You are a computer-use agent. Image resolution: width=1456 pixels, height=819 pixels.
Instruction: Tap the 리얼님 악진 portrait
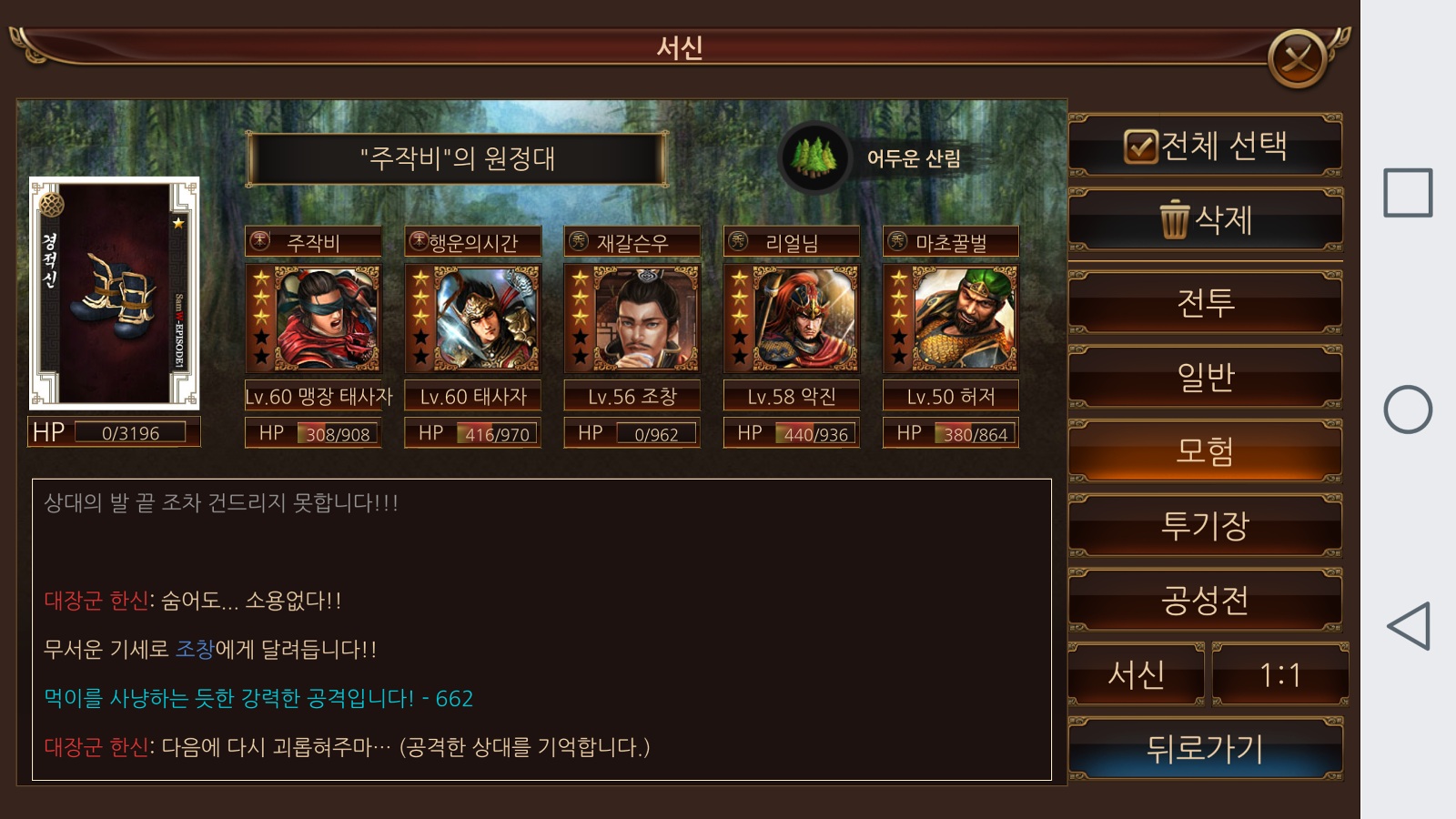pos(792,318)
